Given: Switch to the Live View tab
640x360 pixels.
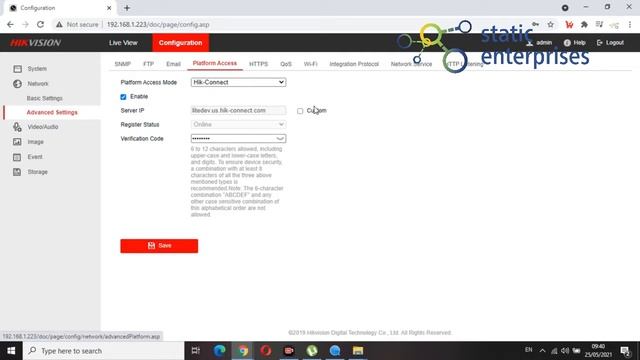Looking at the screenshot, I should pyautogui.click(x=123, y=43).
